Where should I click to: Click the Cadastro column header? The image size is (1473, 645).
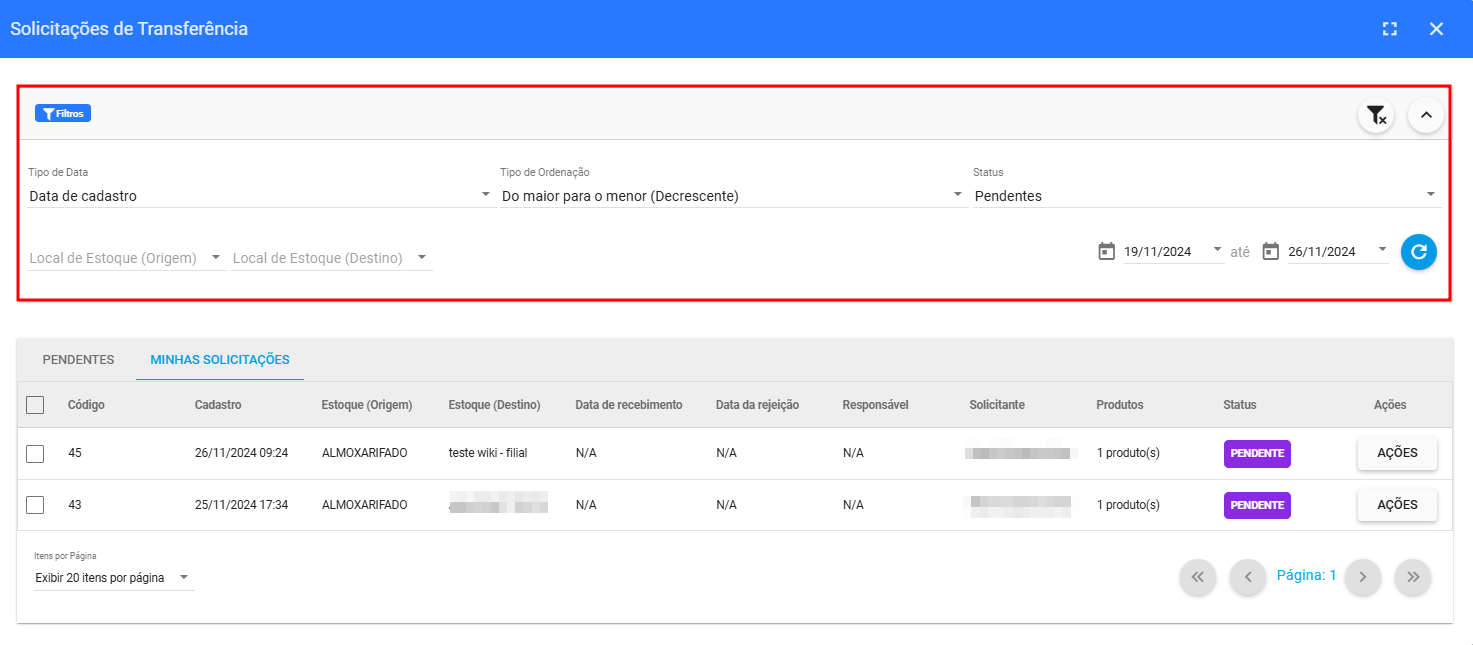click(x=218, y=405)
